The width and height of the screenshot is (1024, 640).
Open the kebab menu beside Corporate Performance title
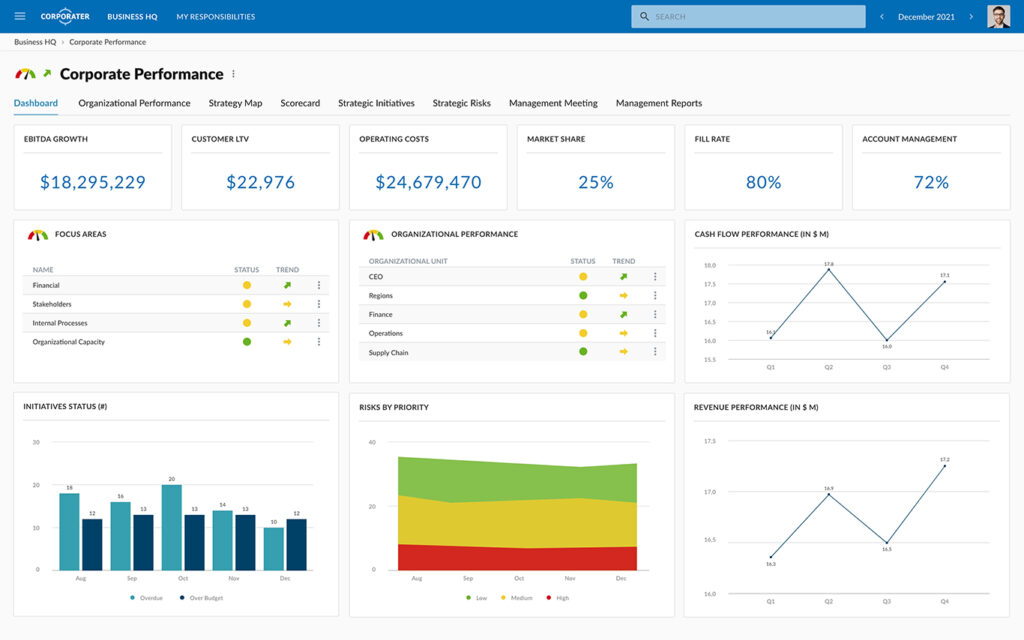[234, 73]
